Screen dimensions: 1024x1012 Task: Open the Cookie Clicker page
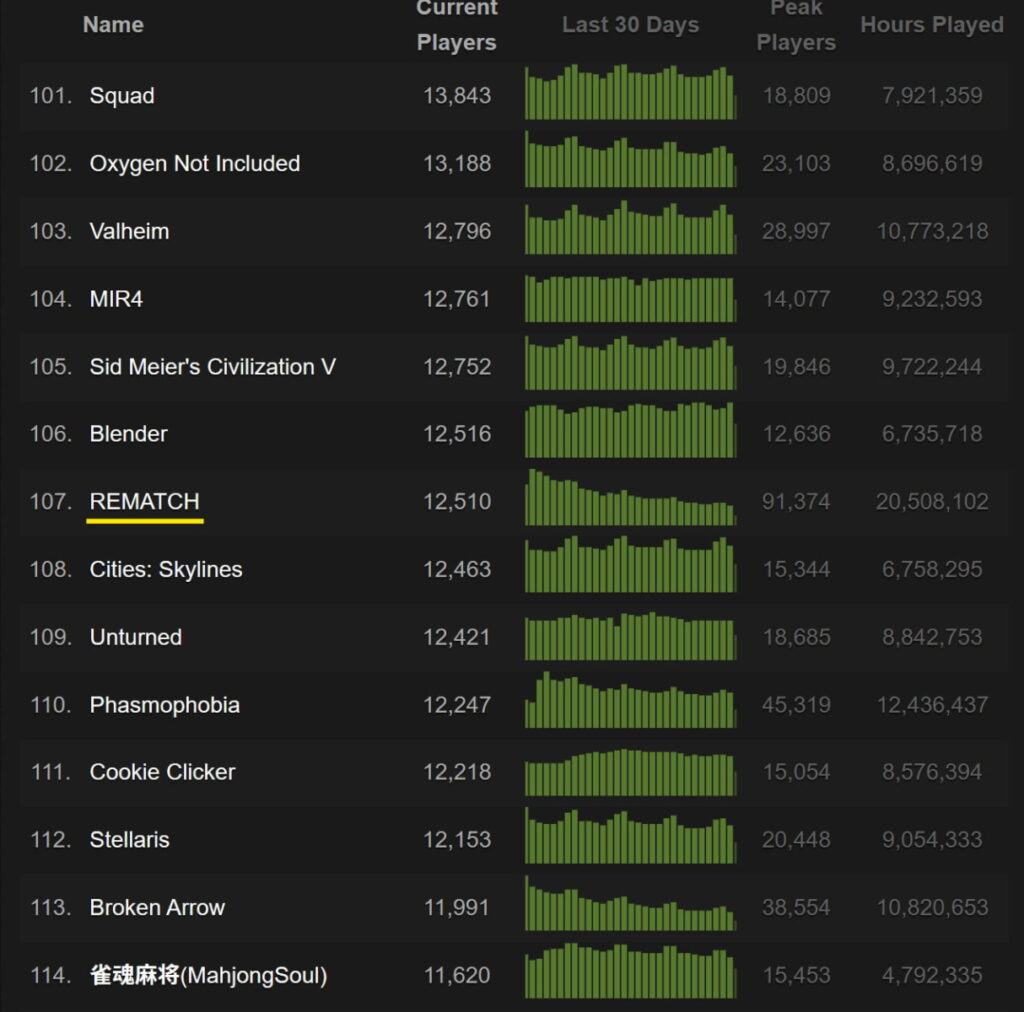point(162,772)
